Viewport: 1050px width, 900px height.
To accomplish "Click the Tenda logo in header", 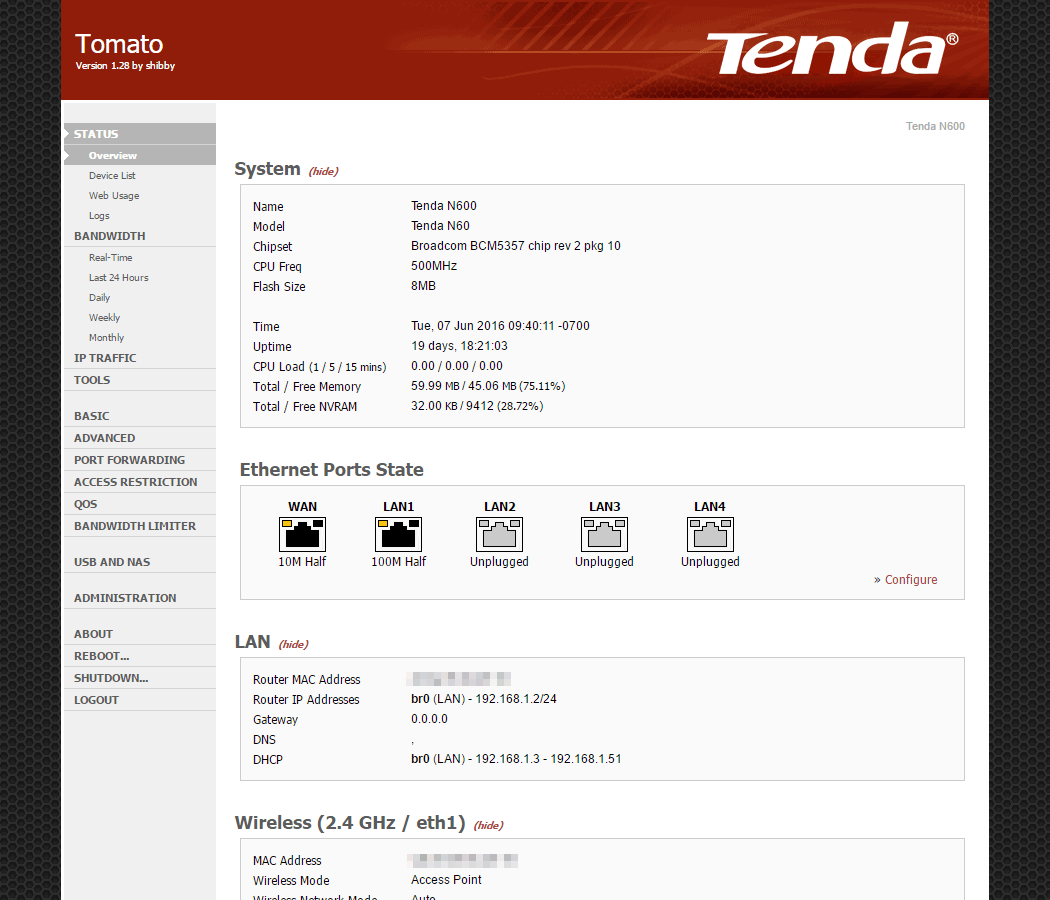I will tap(832, 49).
